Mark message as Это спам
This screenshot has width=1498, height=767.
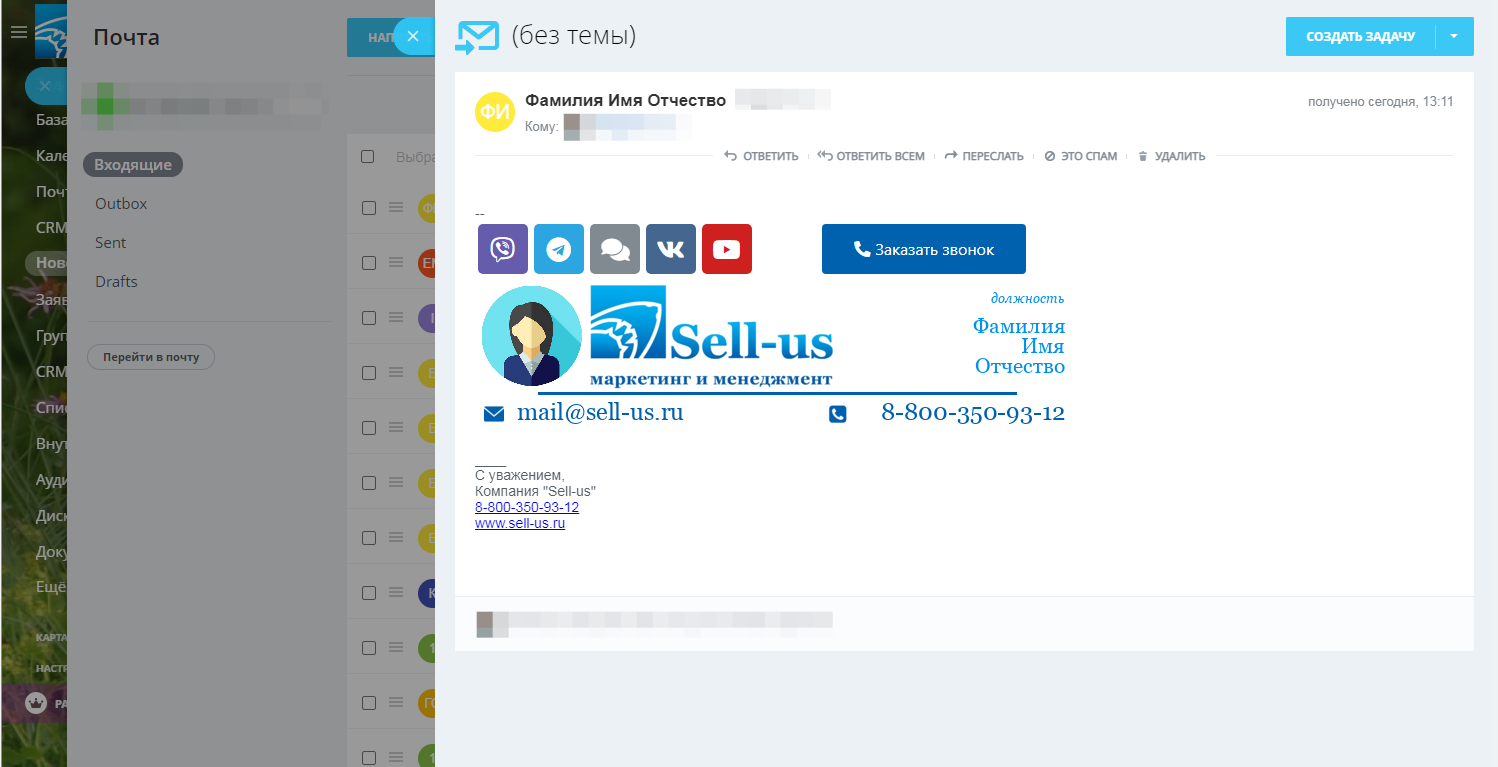(1081, 156)
